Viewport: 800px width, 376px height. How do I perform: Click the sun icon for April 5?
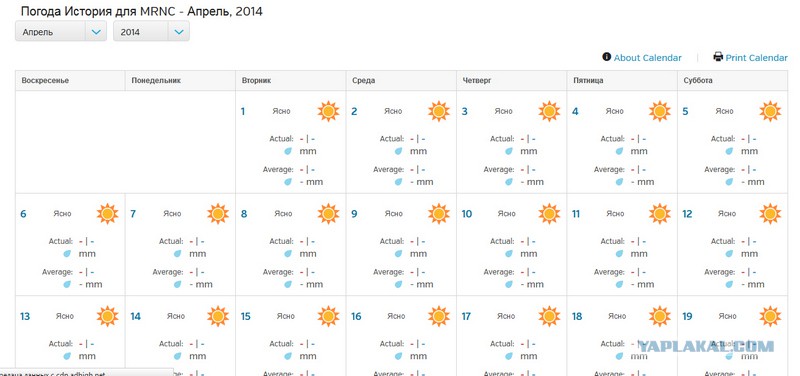pos(770,111)
